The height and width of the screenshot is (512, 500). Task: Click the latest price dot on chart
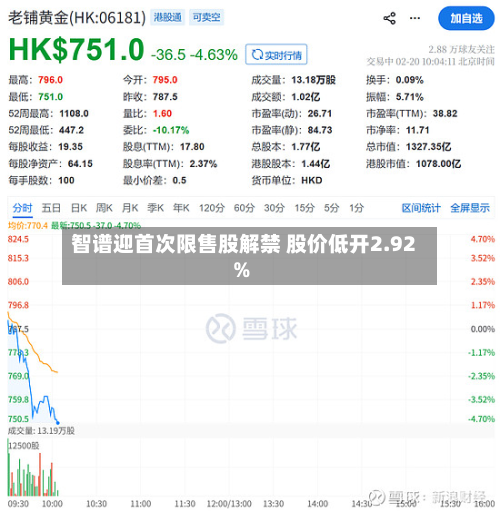(58, 423)
